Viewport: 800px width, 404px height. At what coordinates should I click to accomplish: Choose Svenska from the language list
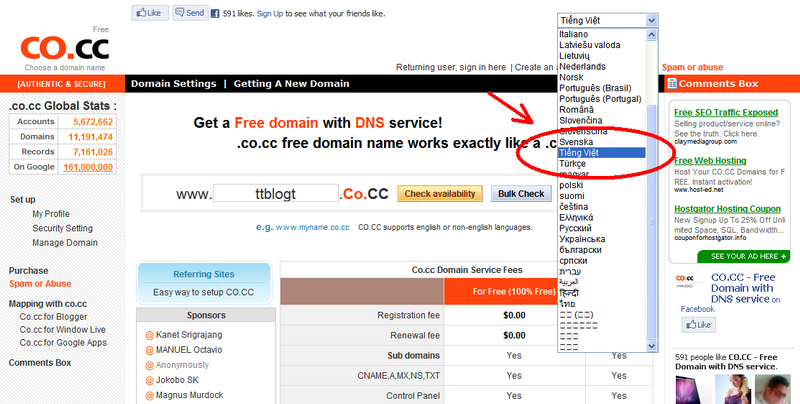[576, 142]
